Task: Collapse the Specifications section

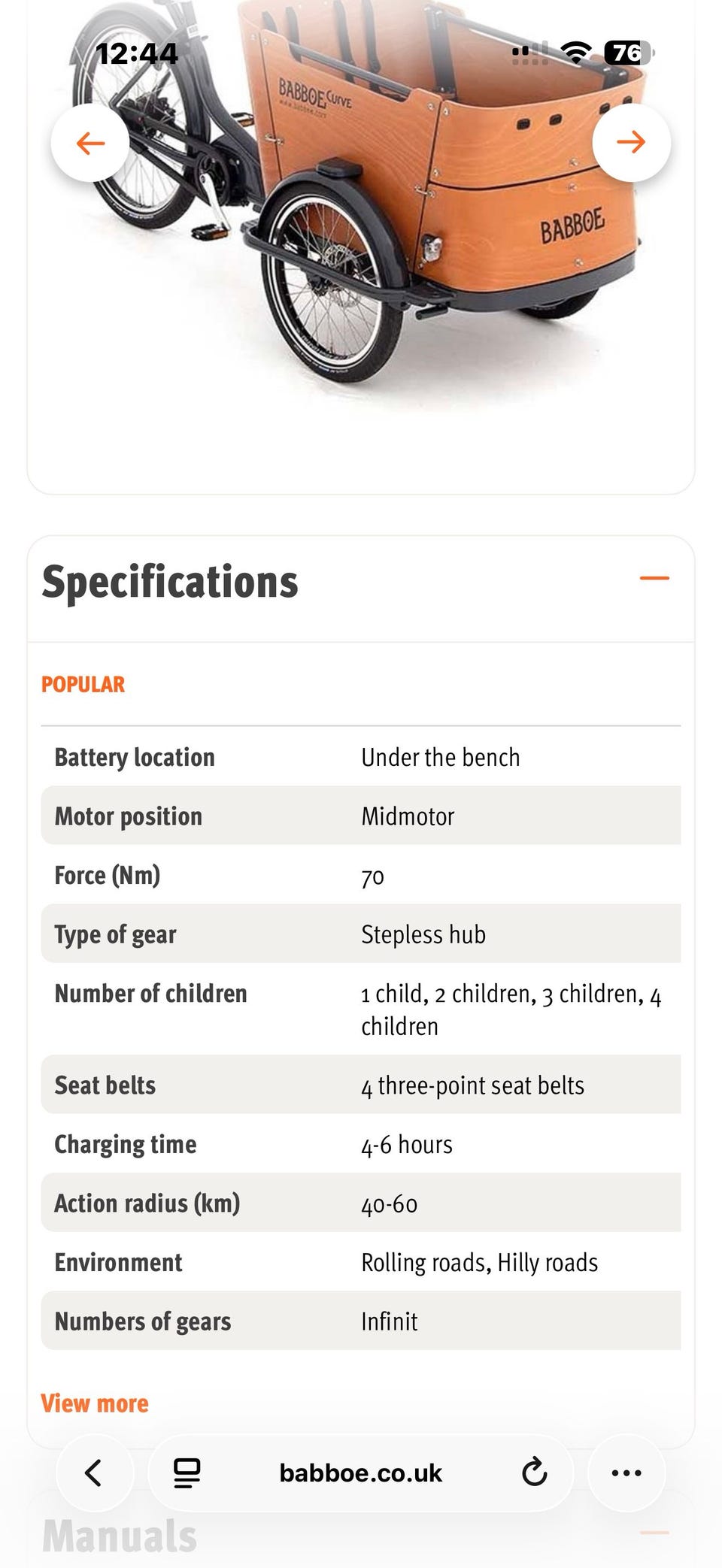Action: pyautogui.click(x=654, y=578)
